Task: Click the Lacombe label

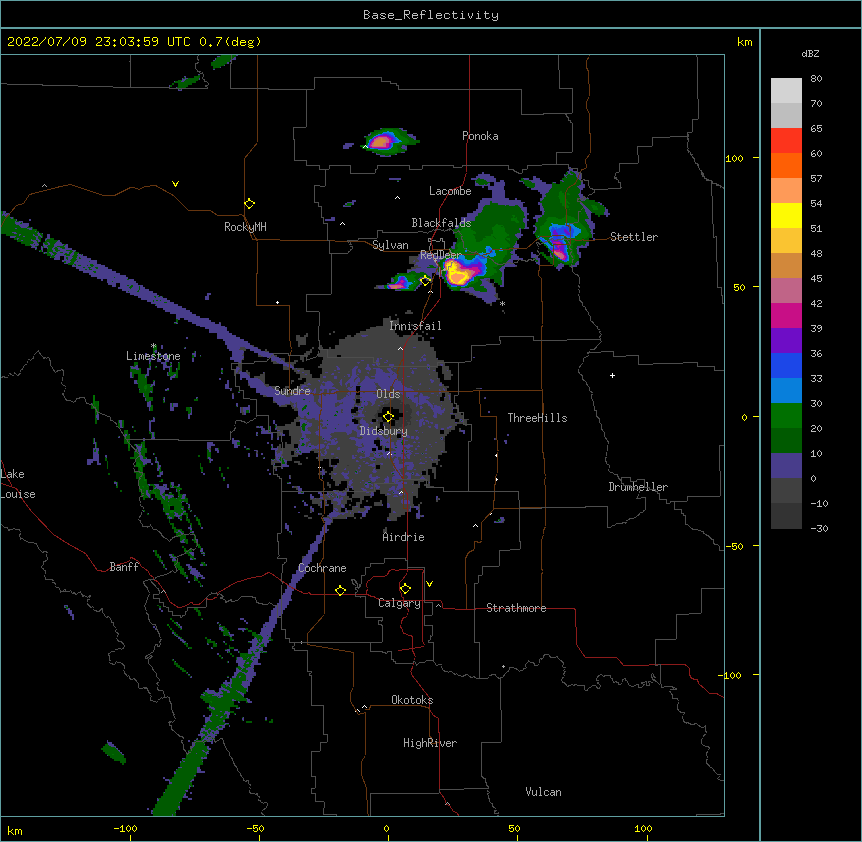Action: click(x=450, y=191)
